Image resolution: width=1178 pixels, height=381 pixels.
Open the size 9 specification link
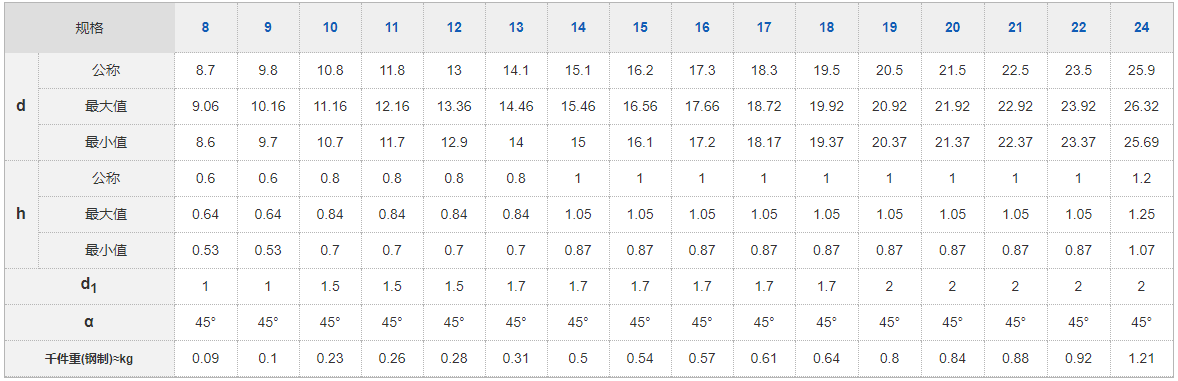click(x=267, y=28)
